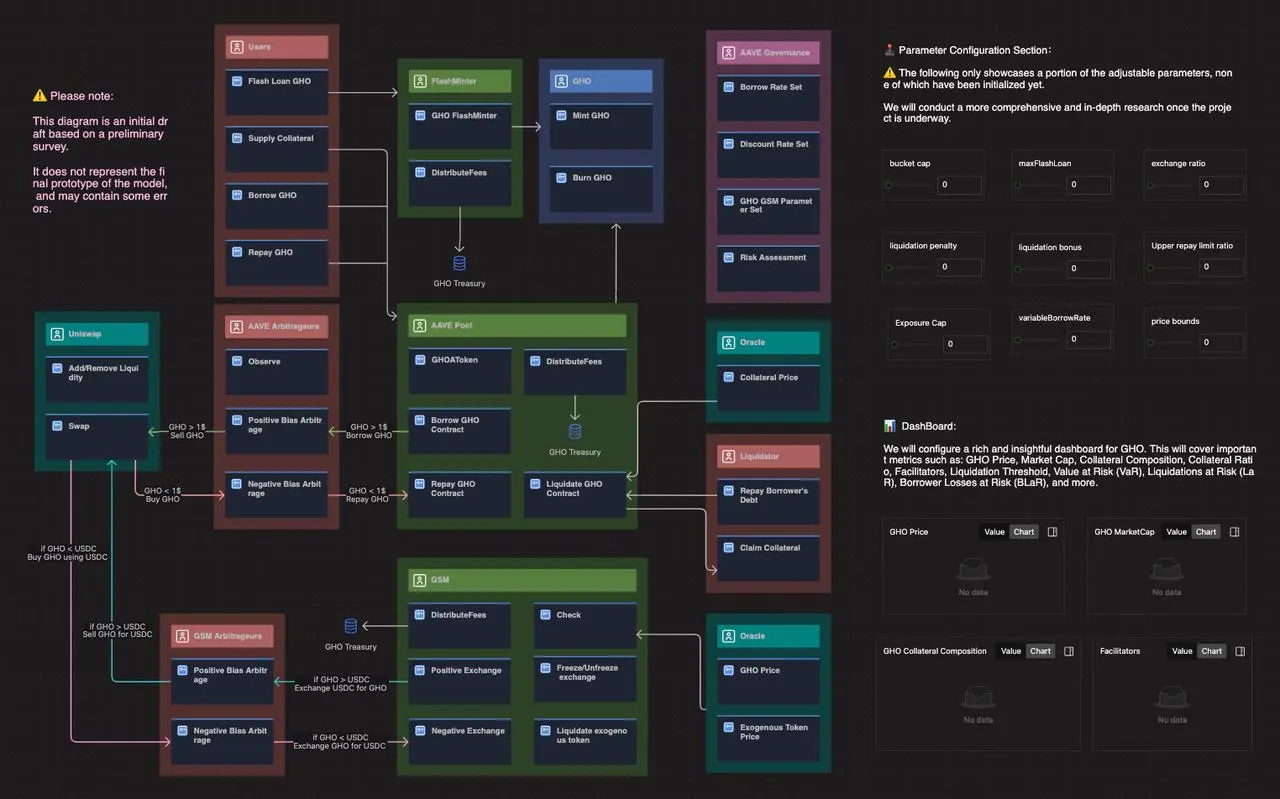Click the GHO Treasury database icon beside GSM DistributeFees
Image resolution: width=1280 pixels, height=799 pixels.
(351, 626)
